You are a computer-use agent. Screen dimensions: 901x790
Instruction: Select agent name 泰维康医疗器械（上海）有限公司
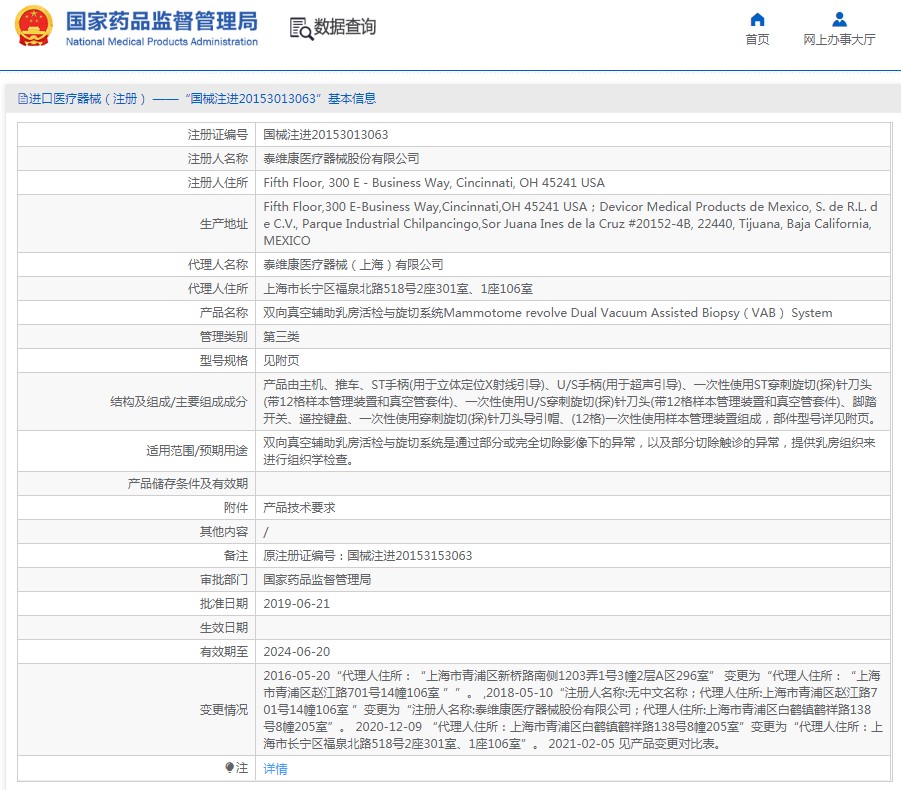coord(353,265)
